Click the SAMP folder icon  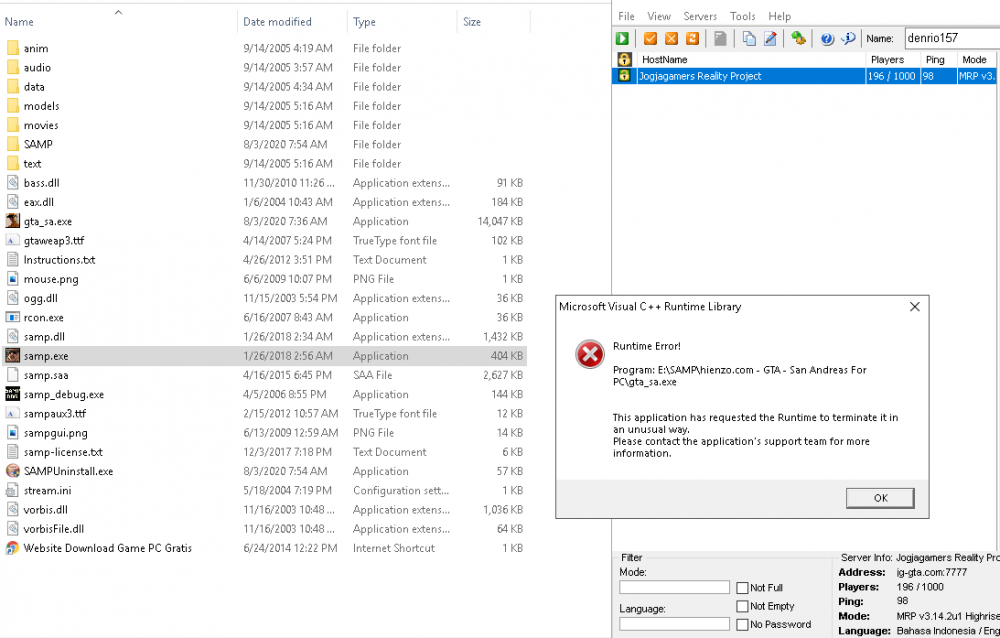[13, 144]
